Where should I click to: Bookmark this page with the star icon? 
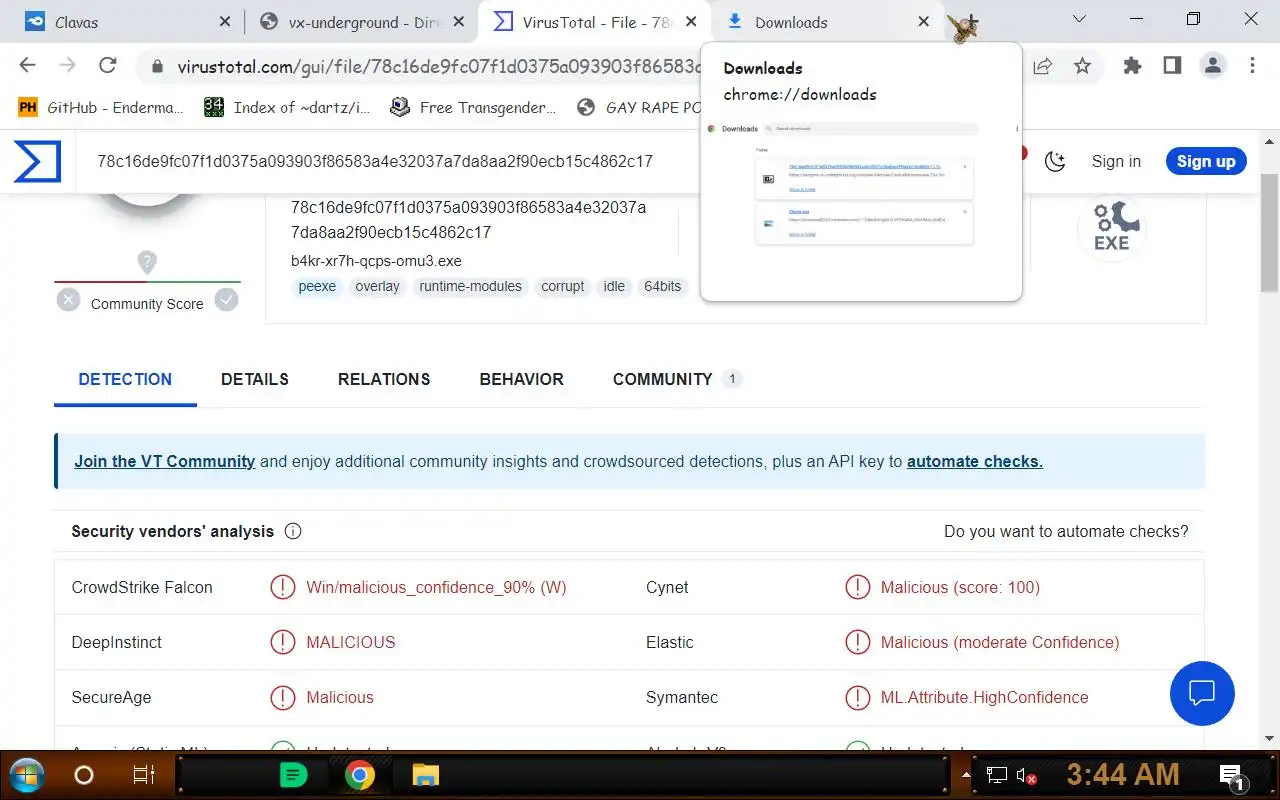click(1082, 66)
